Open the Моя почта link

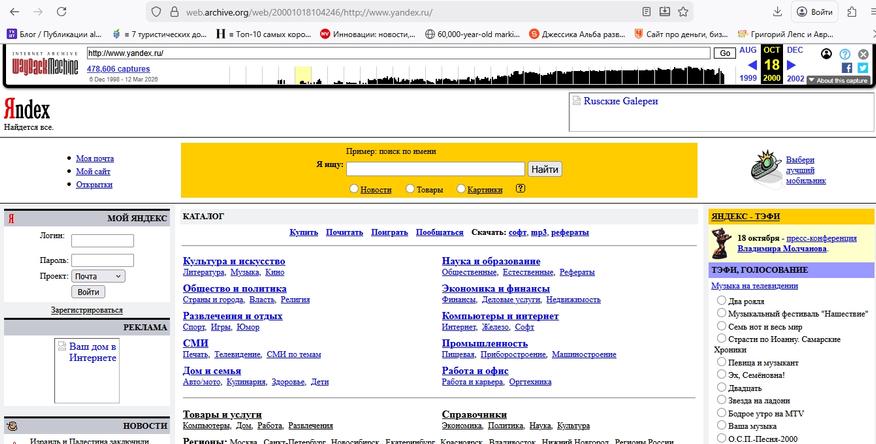[x=95, y=159]
